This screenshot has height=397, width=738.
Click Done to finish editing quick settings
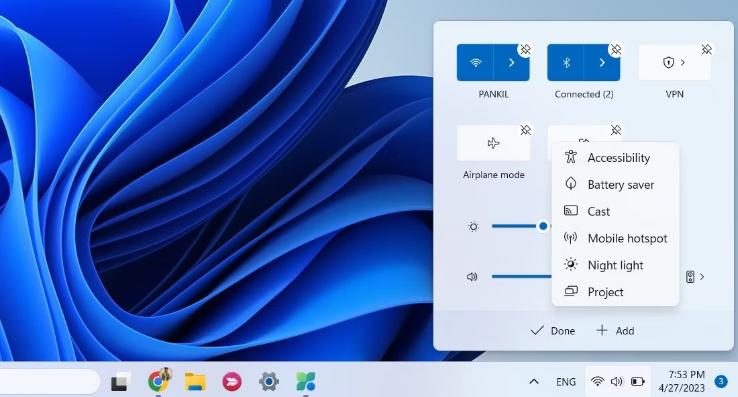click(553, 331)
